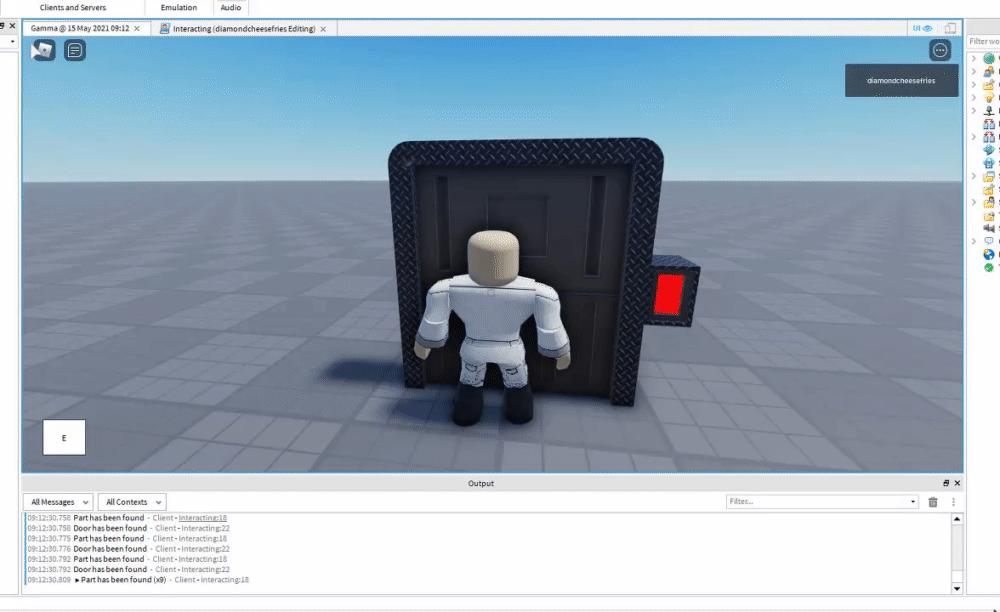Expand the Chat tree node
The image size is (1000, 612).
[974, 241]
